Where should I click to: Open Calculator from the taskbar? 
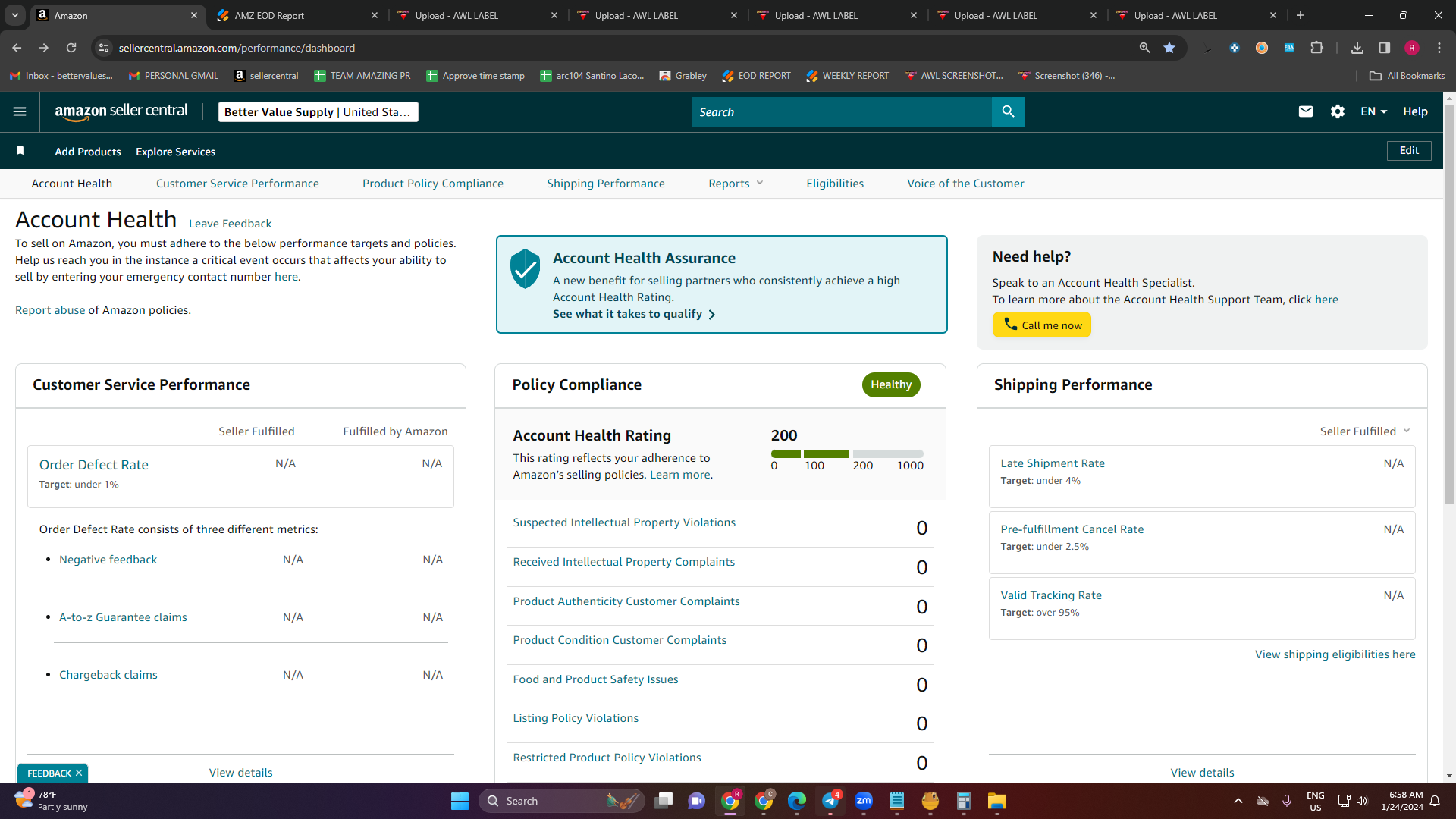click(x=963, y=801)
